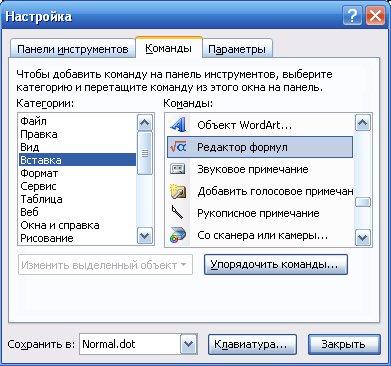The height and width of the screenshot is (366, 391).
Task: Click the Редактор формул square-root icon
Action: point(178,147)
